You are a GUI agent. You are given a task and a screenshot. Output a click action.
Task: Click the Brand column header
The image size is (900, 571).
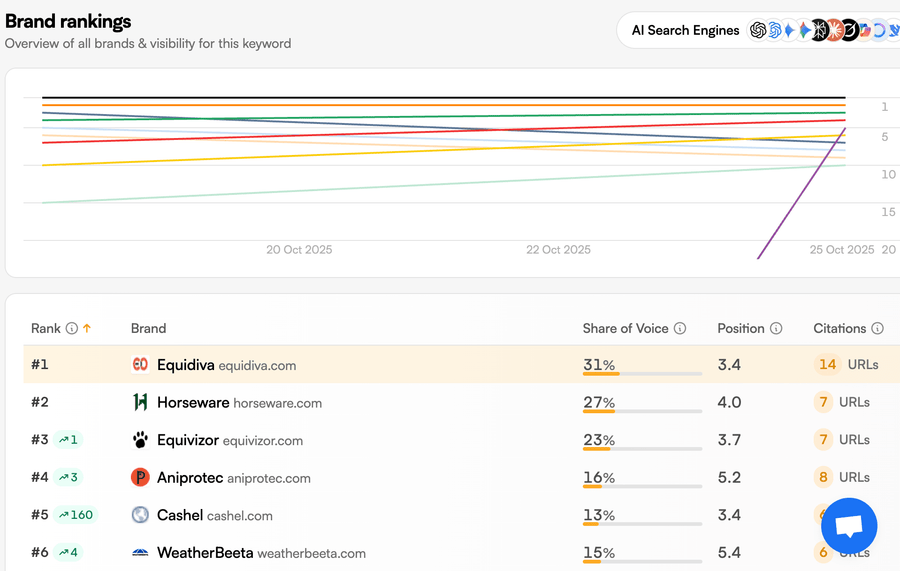coord(148,328)
